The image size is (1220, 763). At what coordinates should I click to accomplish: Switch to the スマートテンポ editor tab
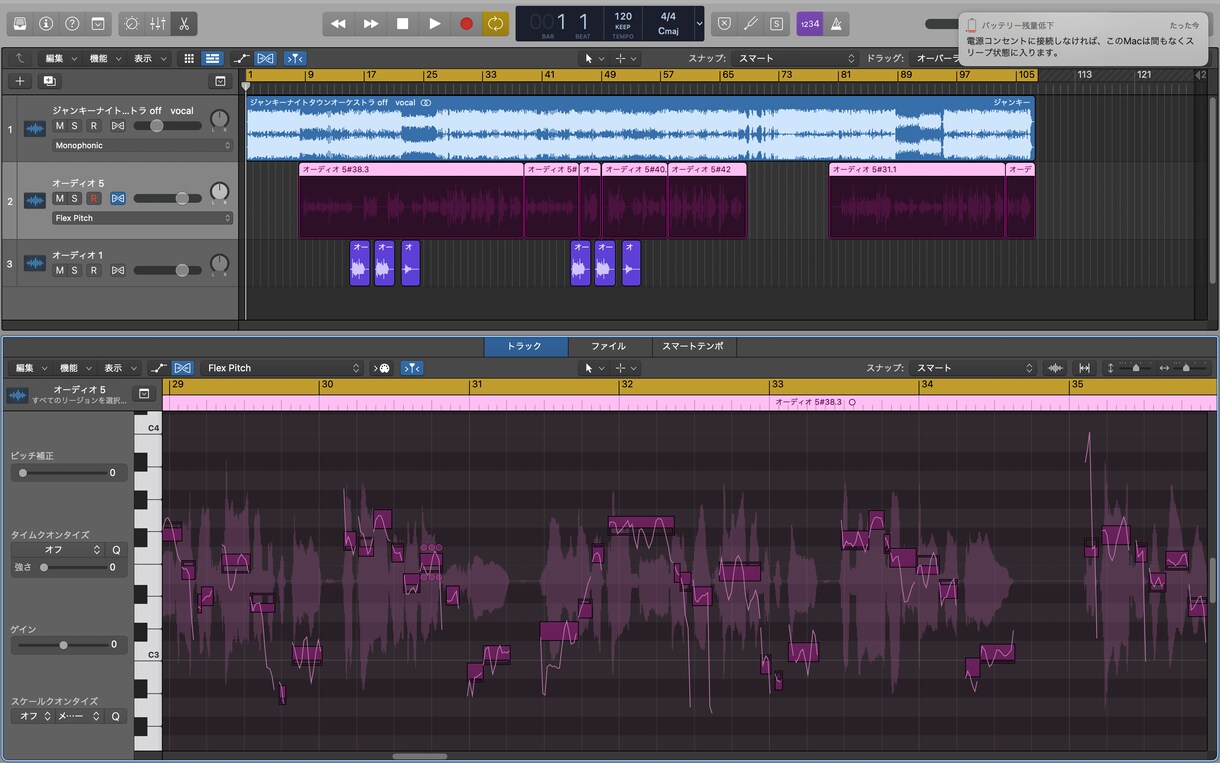tap(694, 346)
